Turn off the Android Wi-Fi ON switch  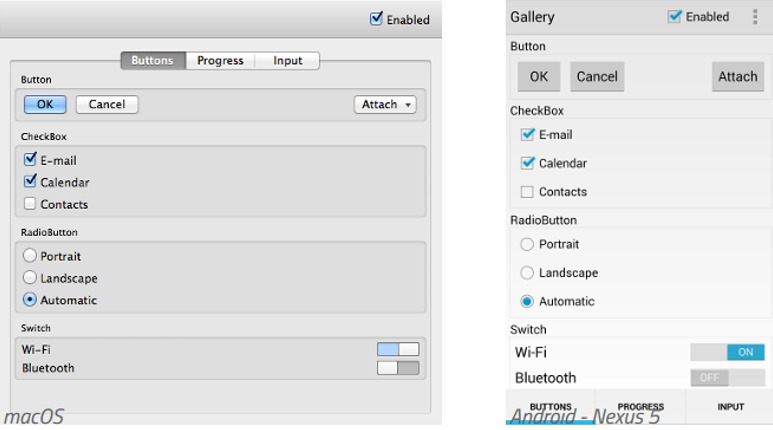point(727,352)
